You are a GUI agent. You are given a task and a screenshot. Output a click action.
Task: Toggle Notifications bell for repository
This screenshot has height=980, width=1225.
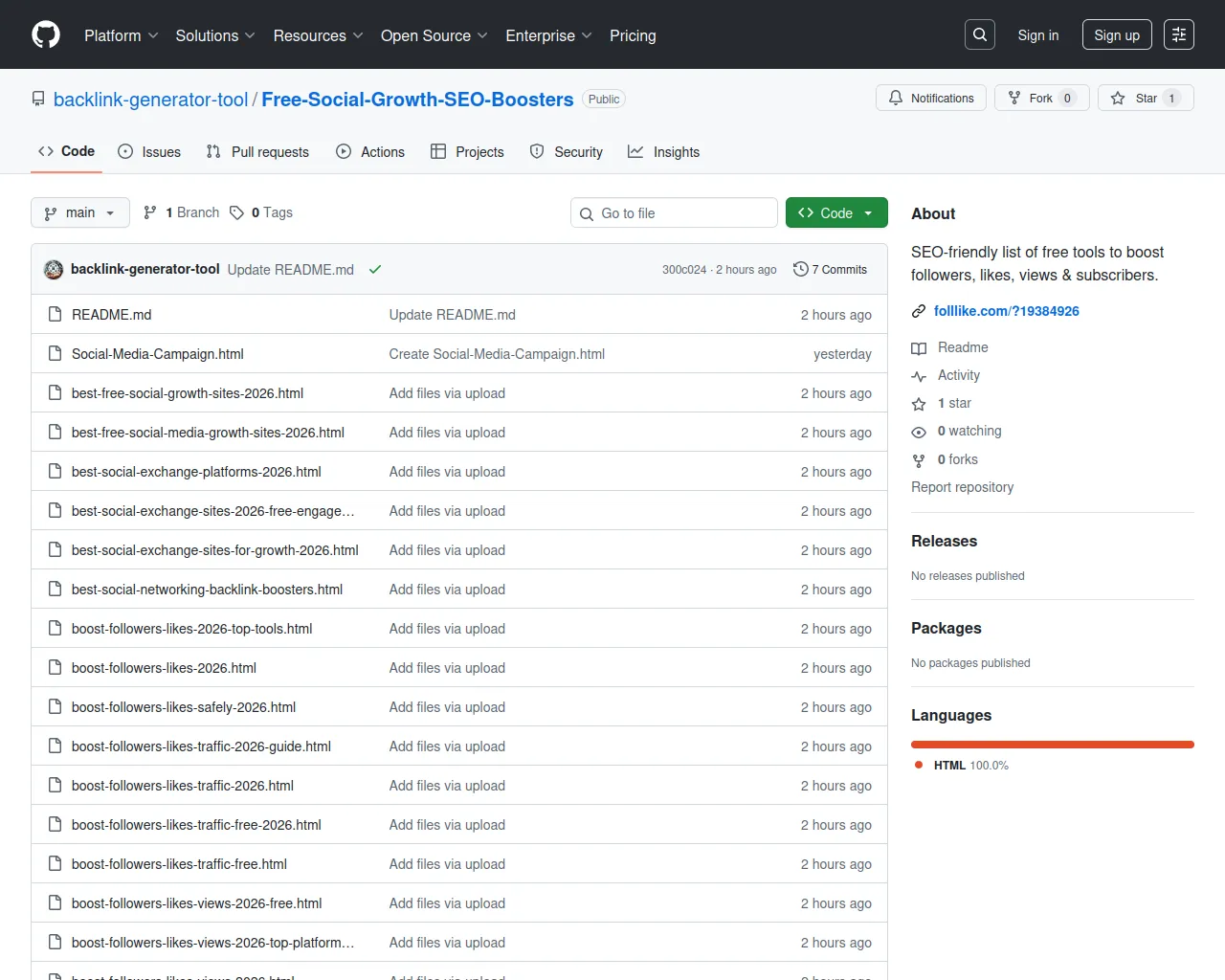[x=930, y=99]
